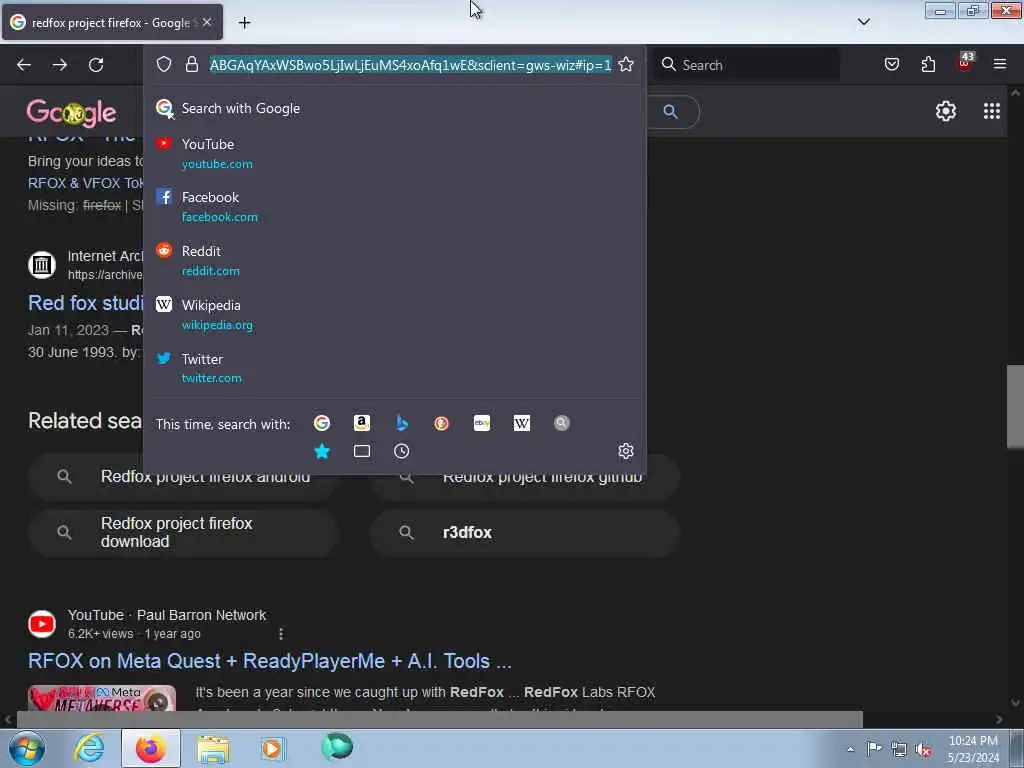Click the horizontal scrollbar at bottom
Screen dimensions: 1024x768
[440, 719]
